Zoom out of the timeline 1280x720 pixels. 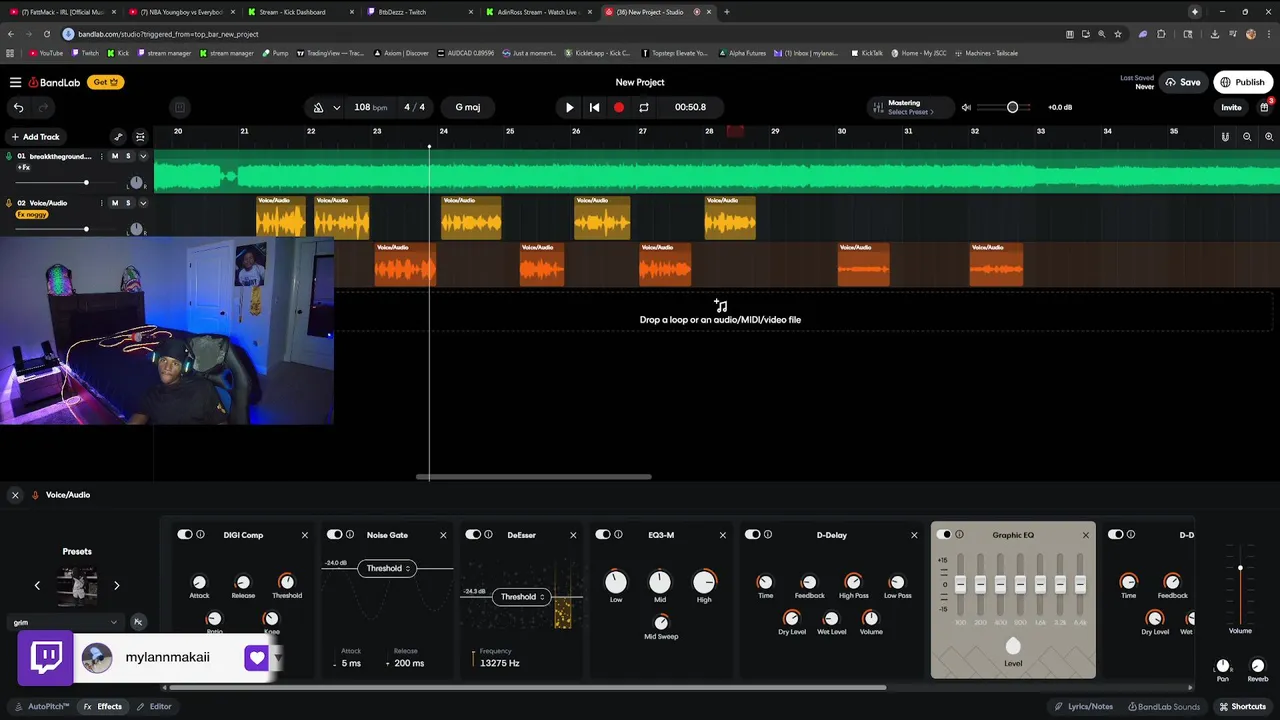(x=1247, y=137)
